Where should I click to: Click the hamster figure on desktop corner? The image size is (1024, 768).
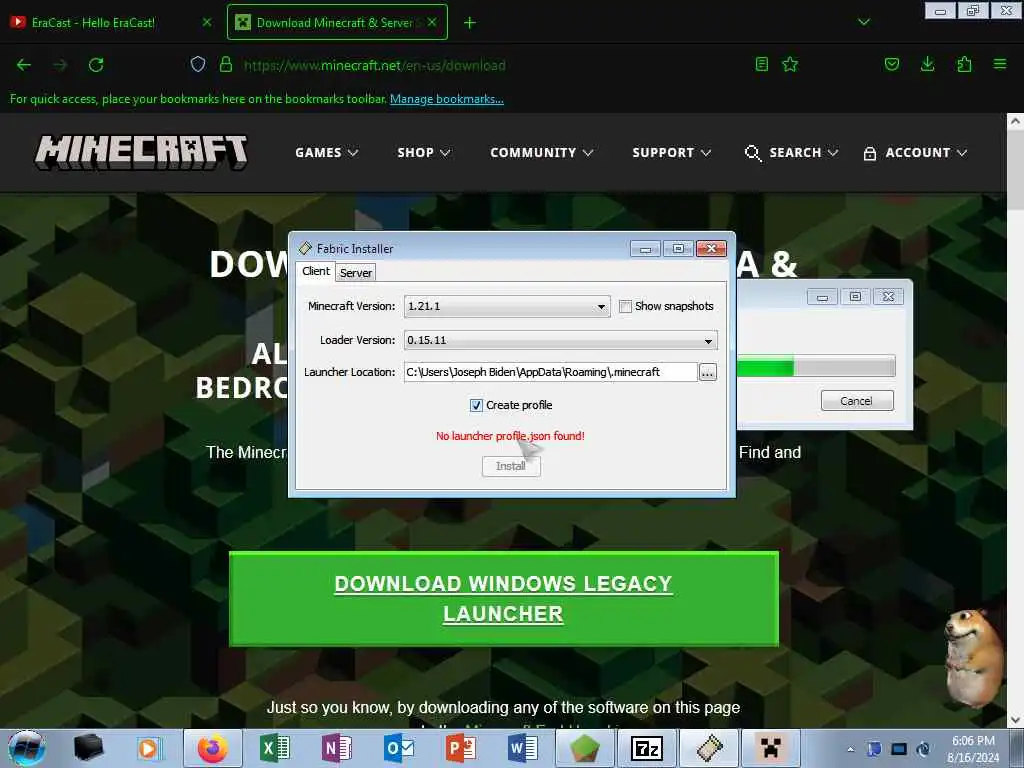[x=973, y=657]
